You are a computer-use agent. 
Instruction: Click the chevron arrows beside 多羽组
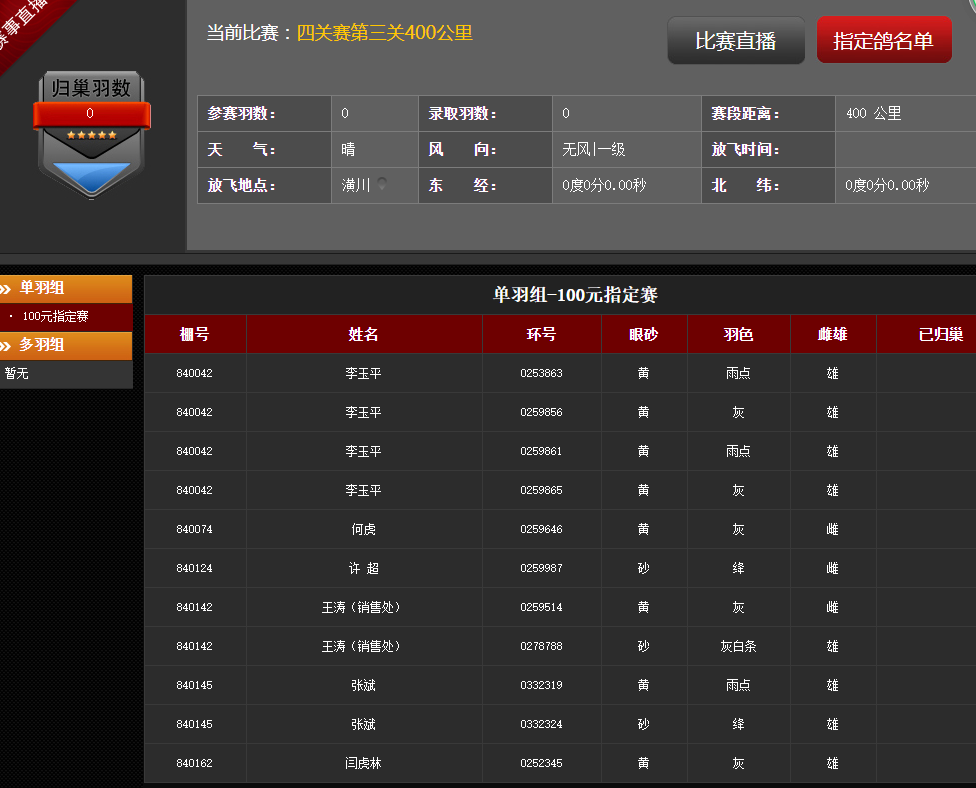point(7,346)
